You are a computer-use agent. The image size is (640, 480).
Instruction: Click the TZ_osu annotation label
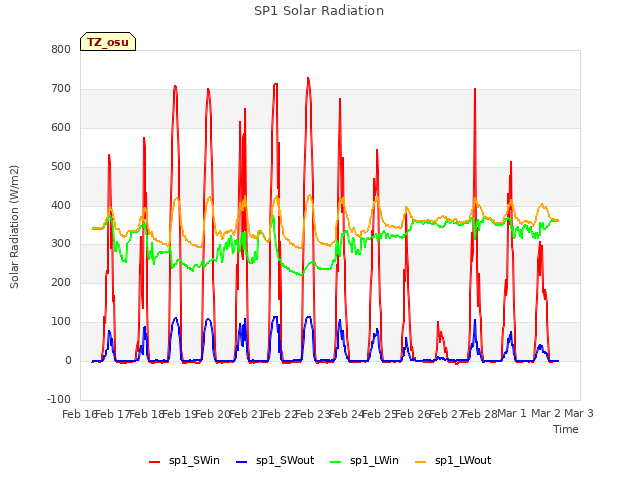point(108,42)
